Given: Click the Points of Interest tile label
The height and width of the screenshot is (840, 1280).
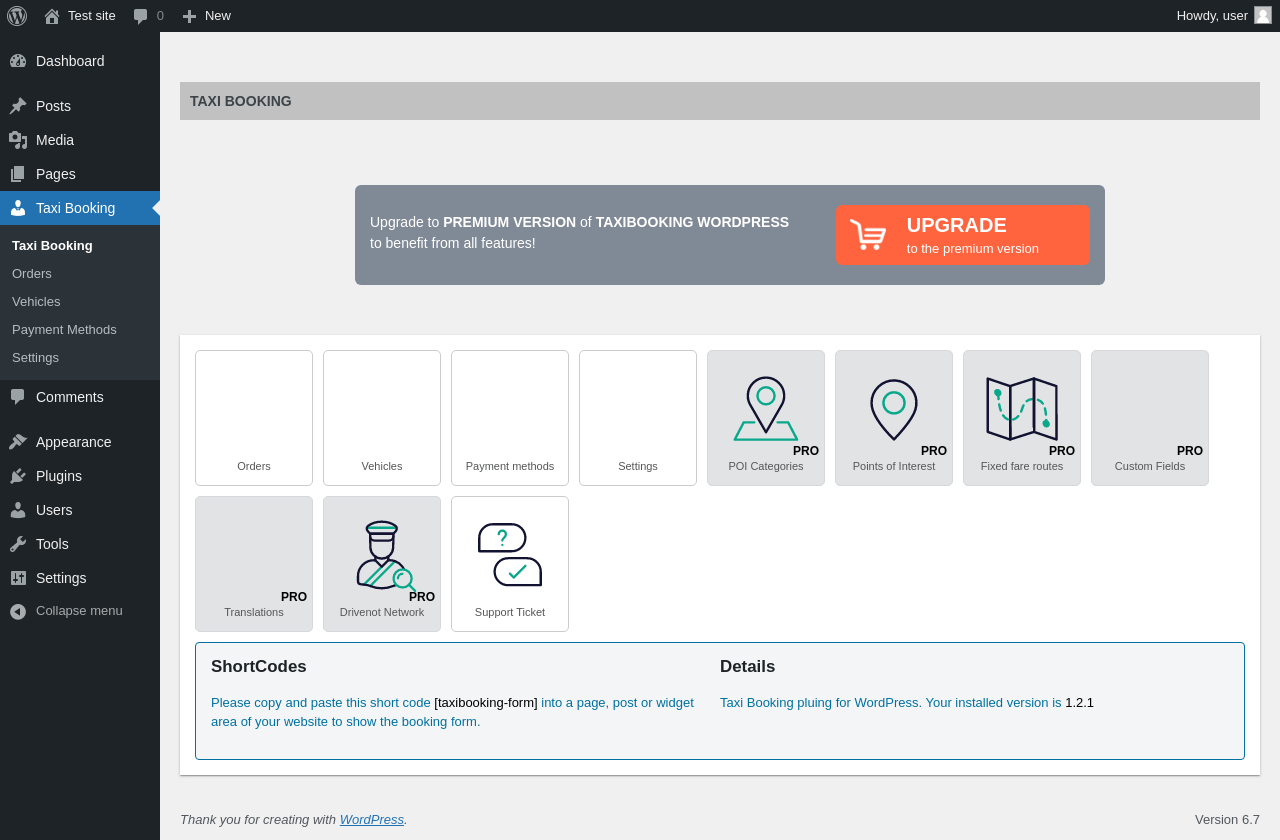Looking at the screenshot, I should pyautogui.click(x=894, y=466).
